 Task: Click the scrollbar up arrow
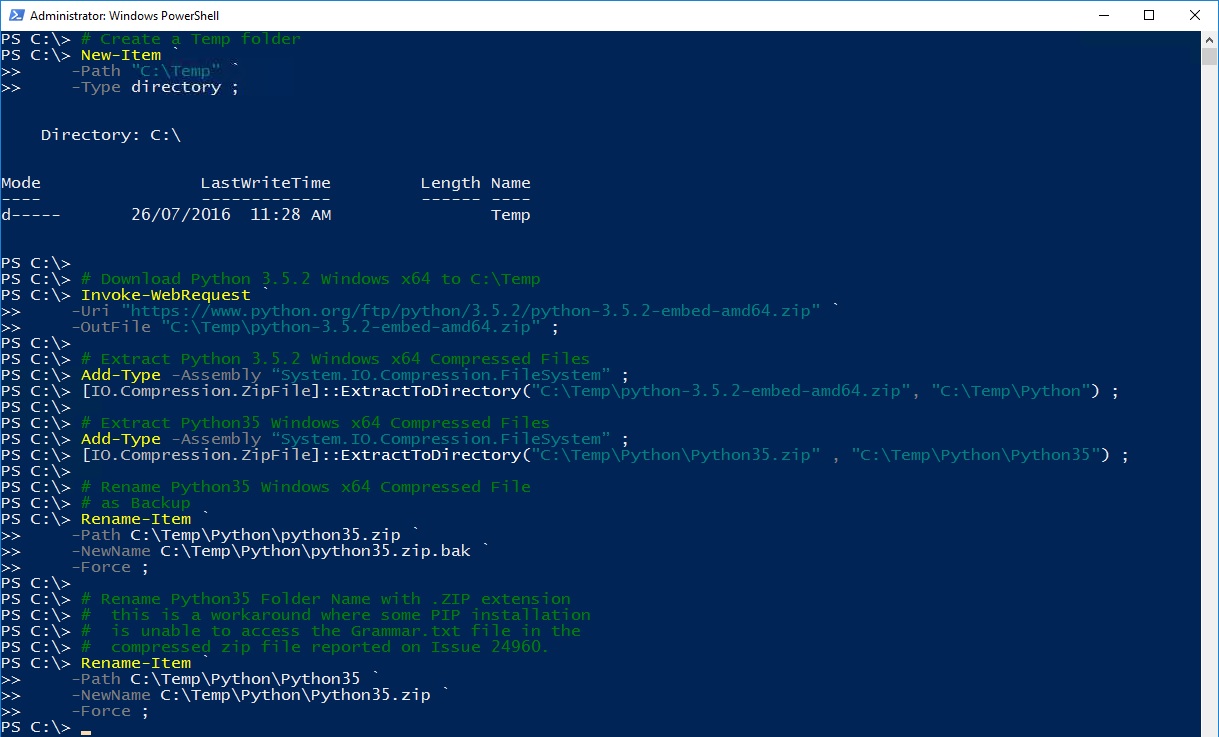[x=1210, y=39]
